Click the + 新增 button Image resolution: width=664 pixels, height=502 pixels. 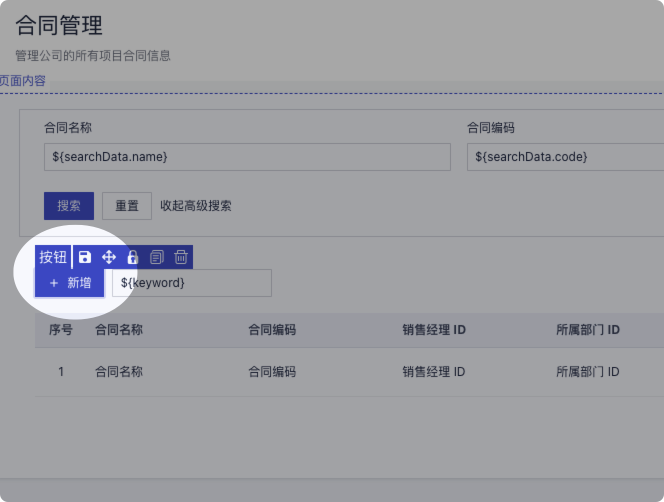(69, 283)
